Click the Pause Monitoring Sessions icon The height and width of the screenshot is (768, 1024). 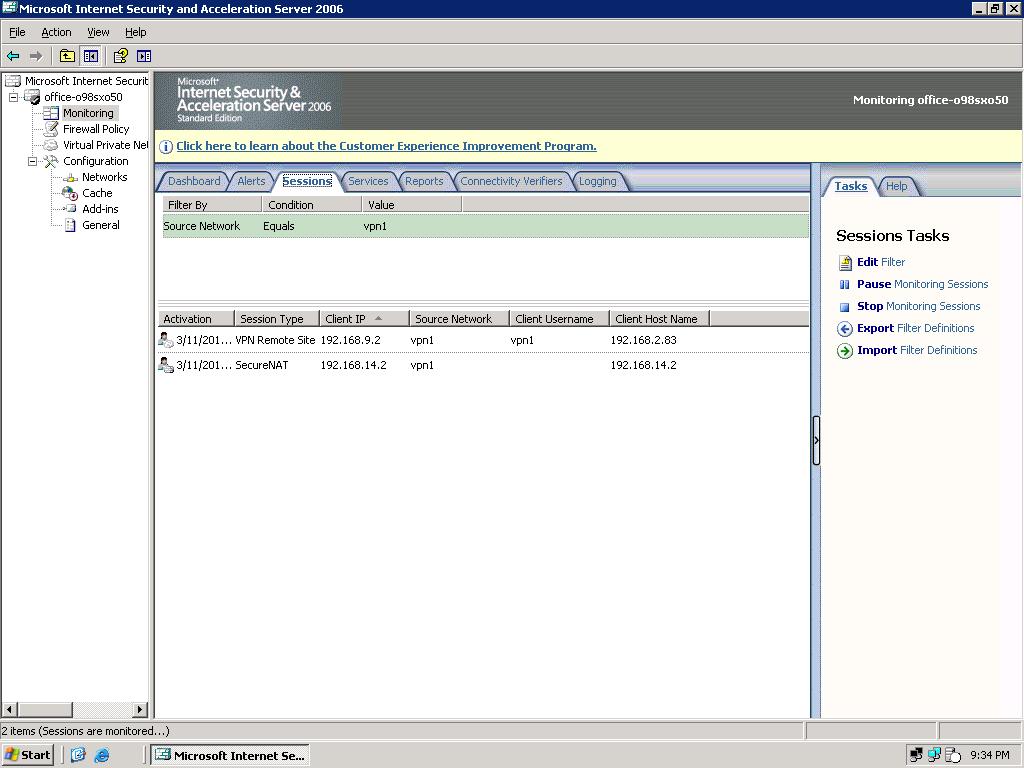pyautogui.click(x=844, y=285)
